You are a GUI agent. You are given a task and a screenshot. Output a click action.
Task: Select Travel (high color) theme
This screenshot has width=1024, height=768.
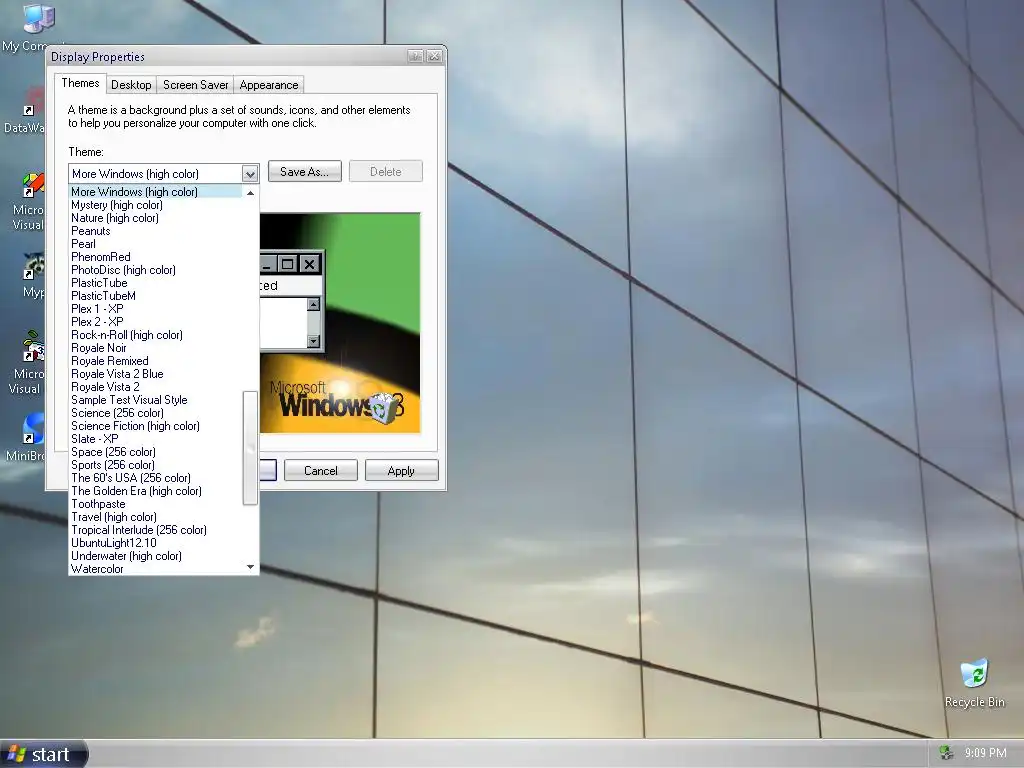pos(155,517)
